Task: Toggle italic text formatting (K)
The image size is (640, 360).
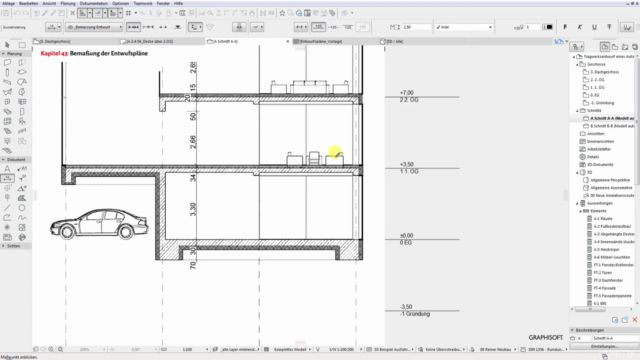Action: 580,27
